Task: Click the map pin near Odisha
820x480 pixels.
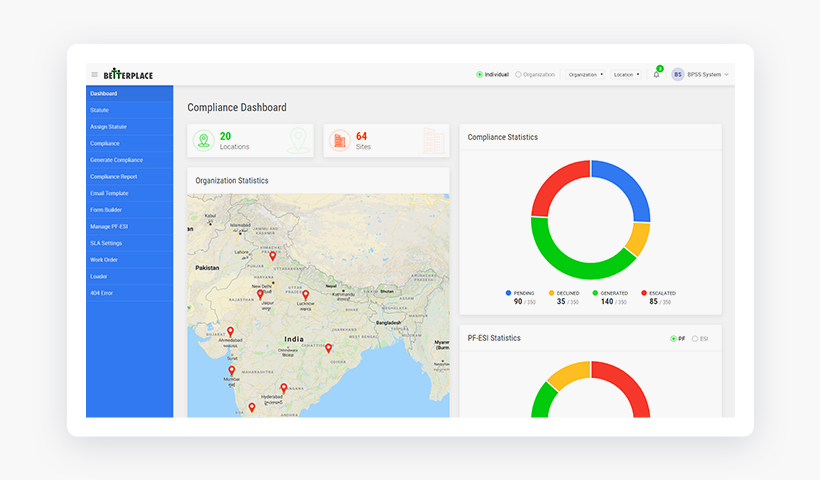Action: click(328, 348)
